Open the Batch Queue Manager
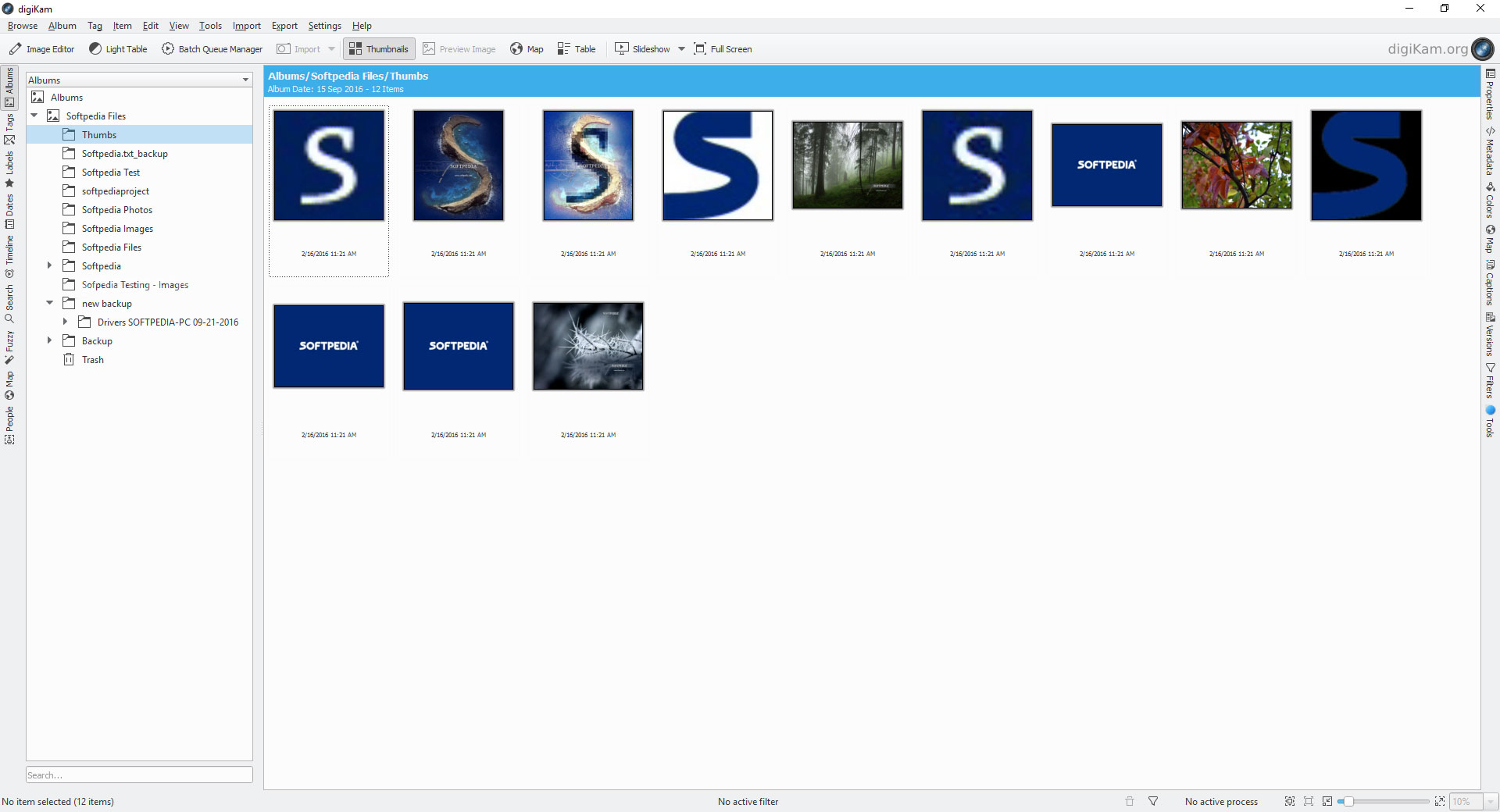 (x=212, y=49)
